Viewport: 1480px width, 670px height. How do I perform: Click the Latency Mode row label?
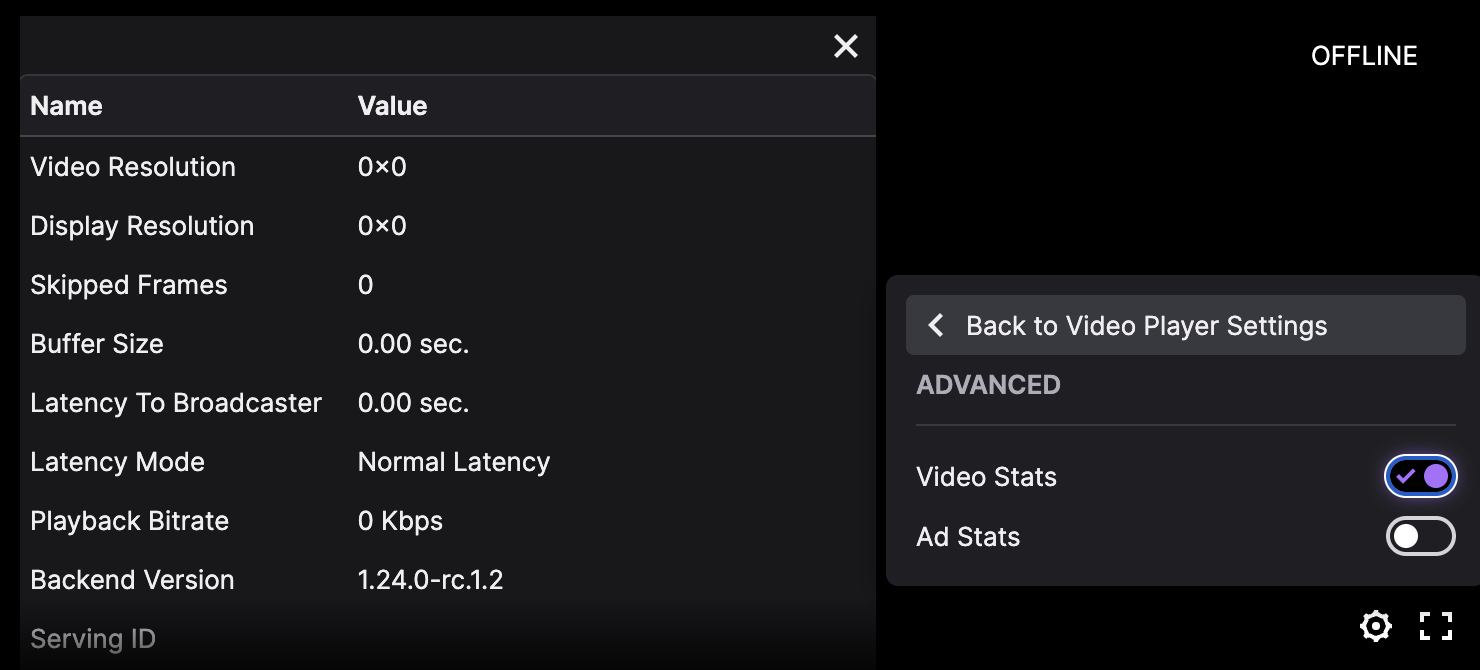tap(117, 462)
